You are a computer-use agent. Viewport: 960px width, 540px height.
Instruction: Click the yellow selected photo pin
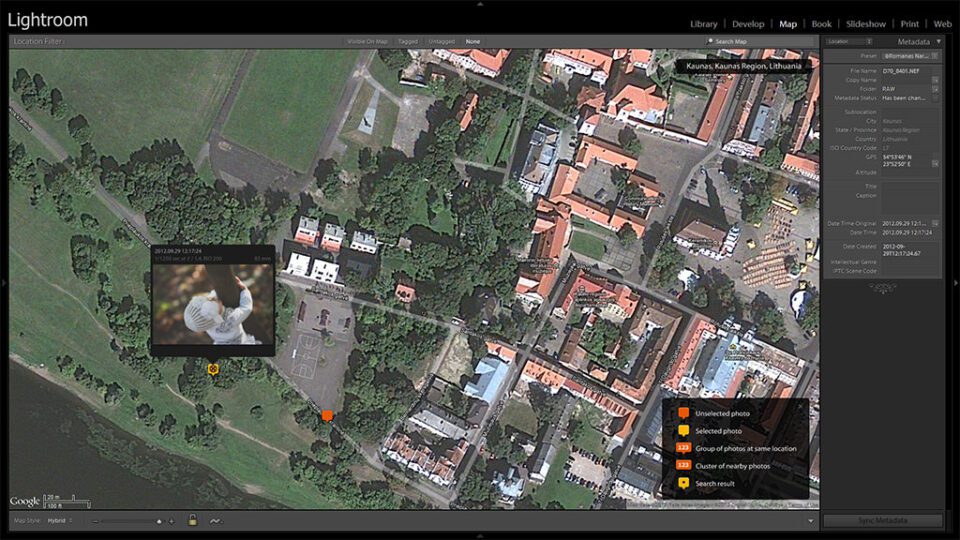pyautogui.click(x=212, y=369)
